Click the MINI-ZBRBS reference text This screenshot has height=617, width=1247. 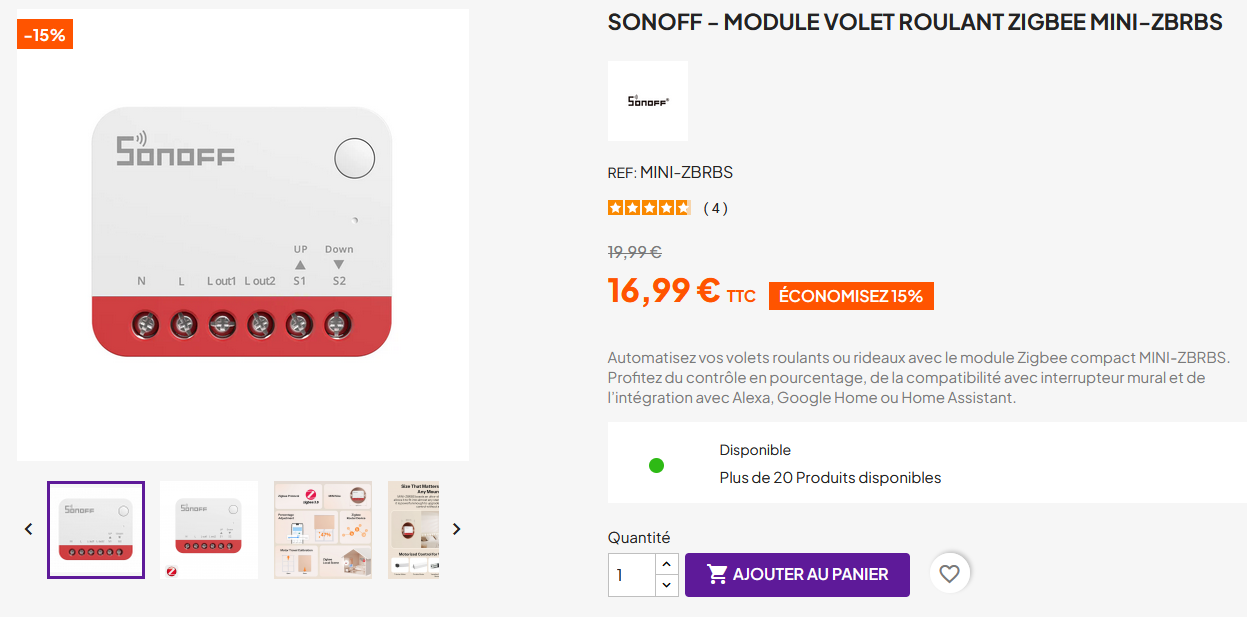coord(686,172)
